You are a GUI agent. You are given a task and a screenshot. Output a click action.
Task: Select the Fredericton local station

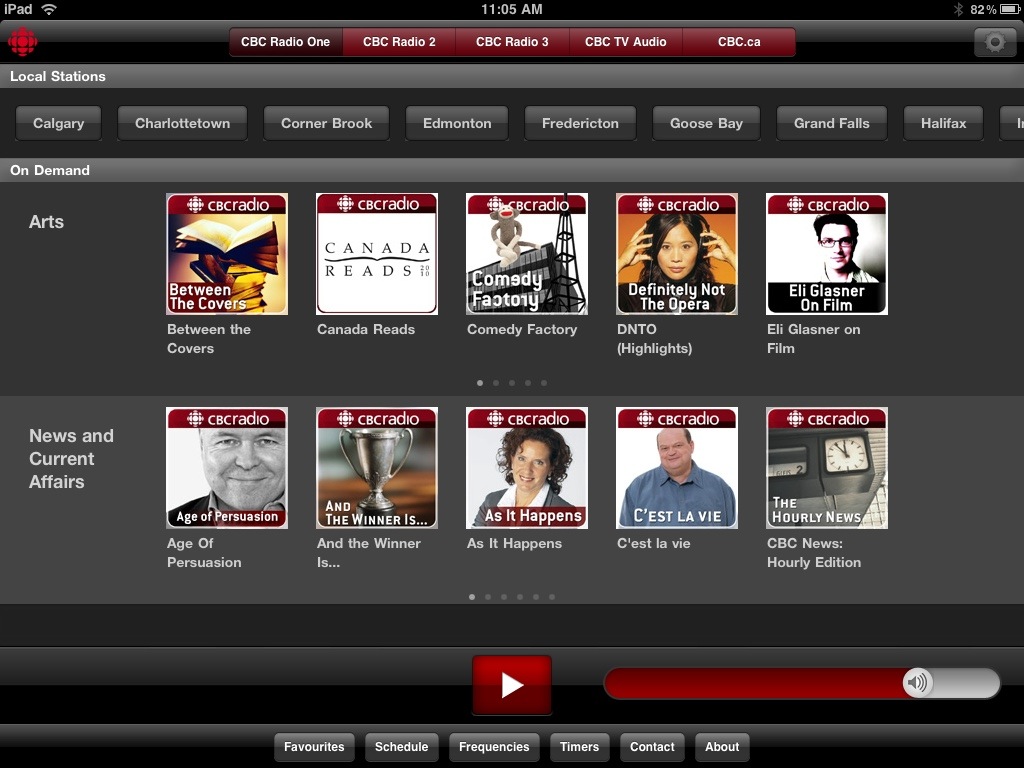tap(580, 123)
